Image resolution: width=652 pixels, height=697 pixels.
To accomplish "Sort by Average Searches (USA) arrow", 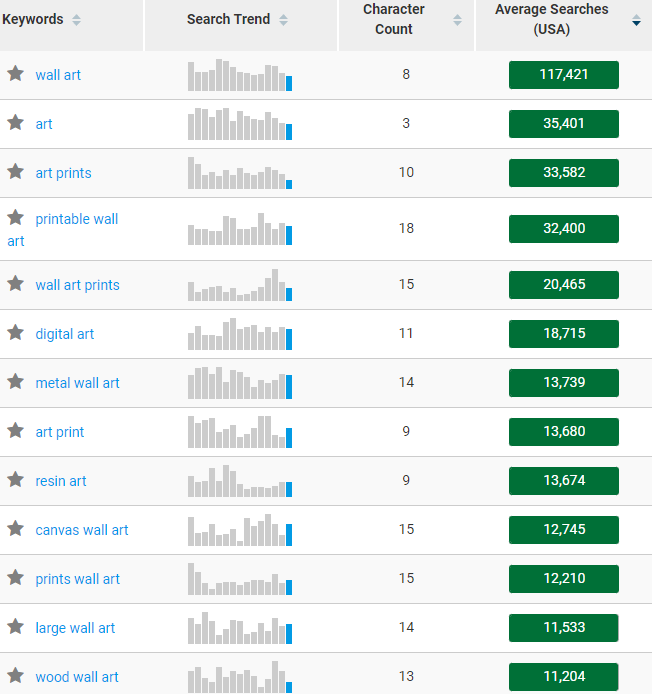I will pyautogui.click(x=636, y=20).
